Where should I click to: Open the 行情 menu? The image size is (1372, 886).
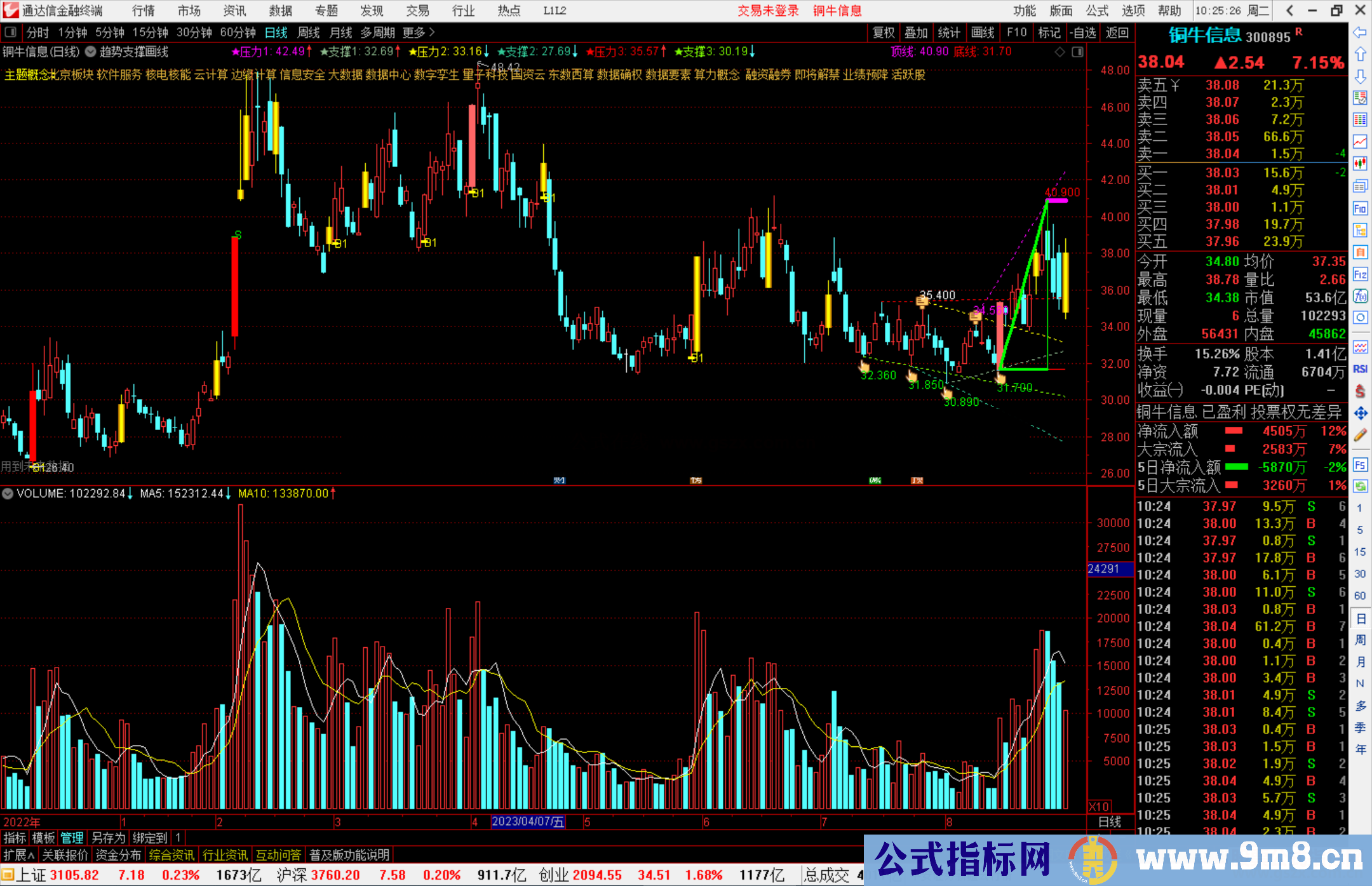pos(144,10)
